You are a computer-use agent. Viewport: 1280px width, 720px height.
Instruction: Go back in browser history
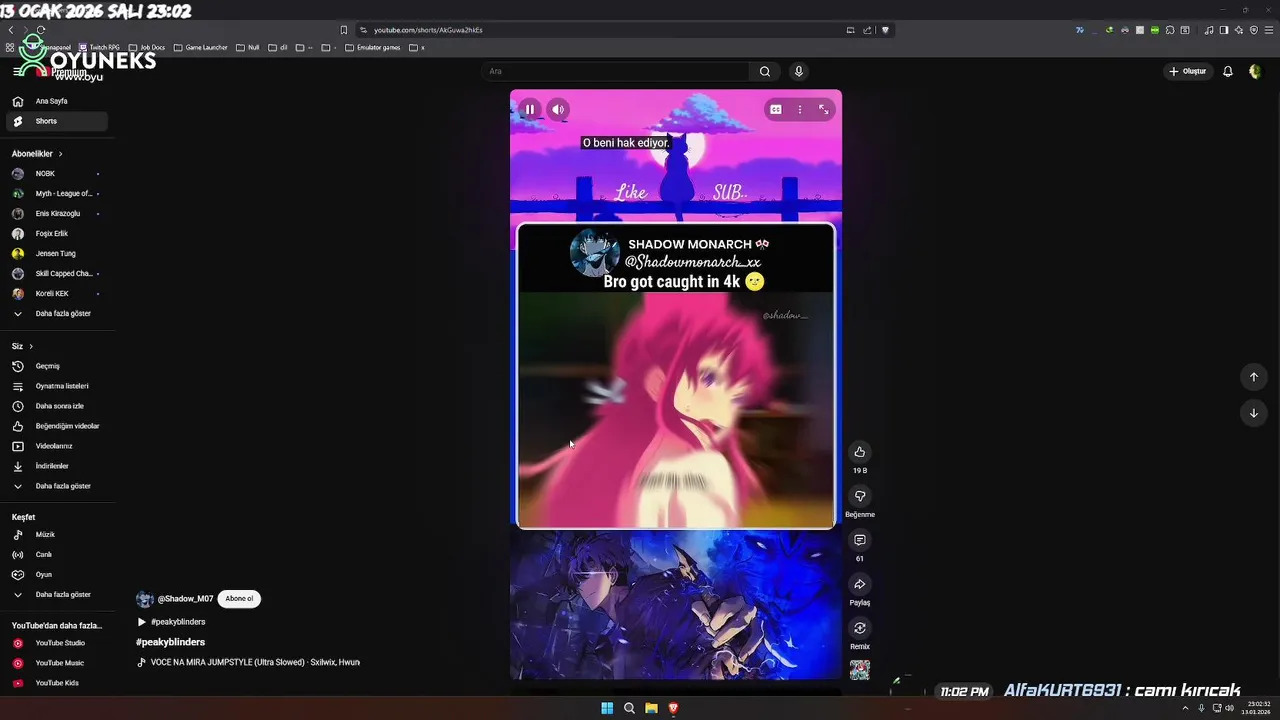pos(11,30)
